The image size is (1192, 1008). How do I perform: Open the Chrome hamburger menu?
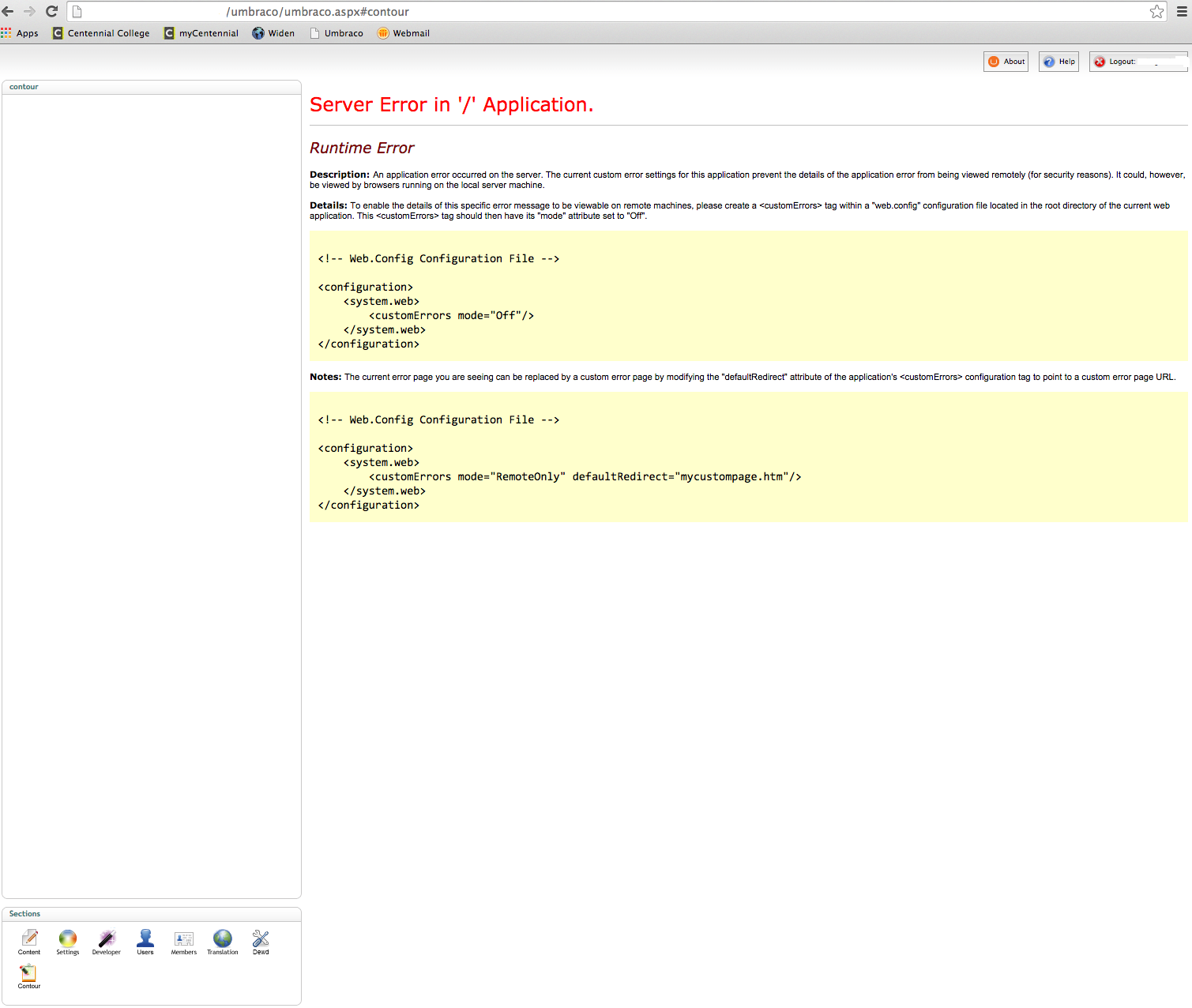[1182, 11]
